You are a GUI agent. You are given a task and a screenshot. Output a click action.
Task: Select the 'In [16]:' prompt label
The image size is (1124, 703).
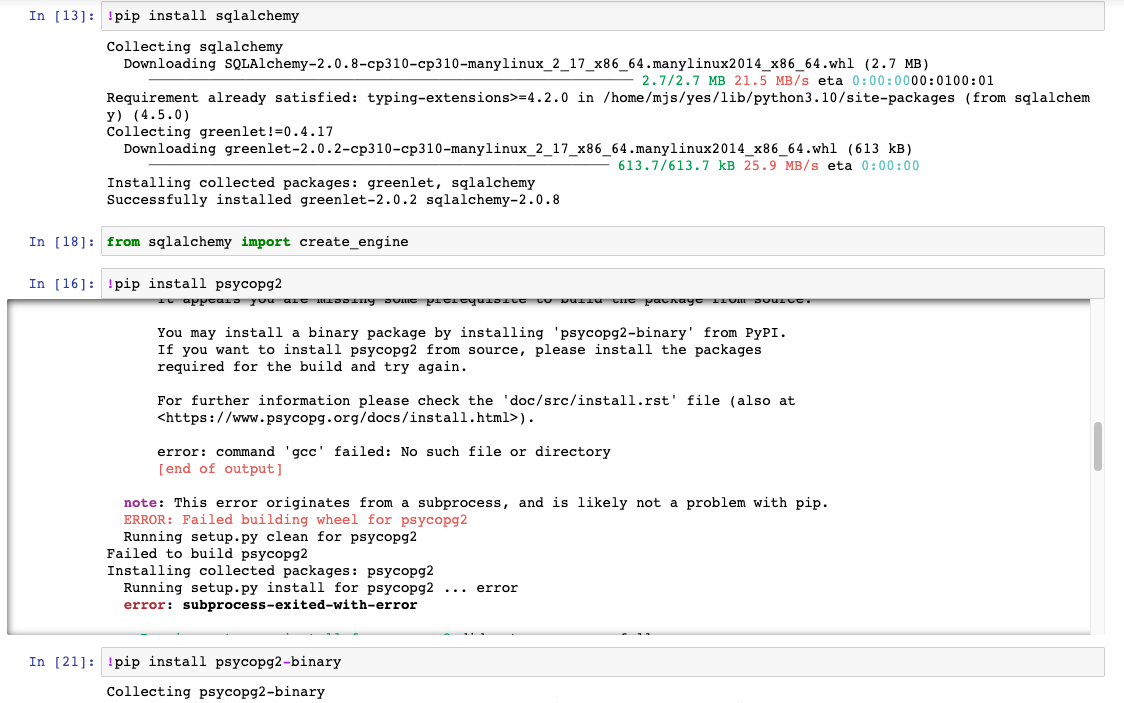(x=62, y=284)
